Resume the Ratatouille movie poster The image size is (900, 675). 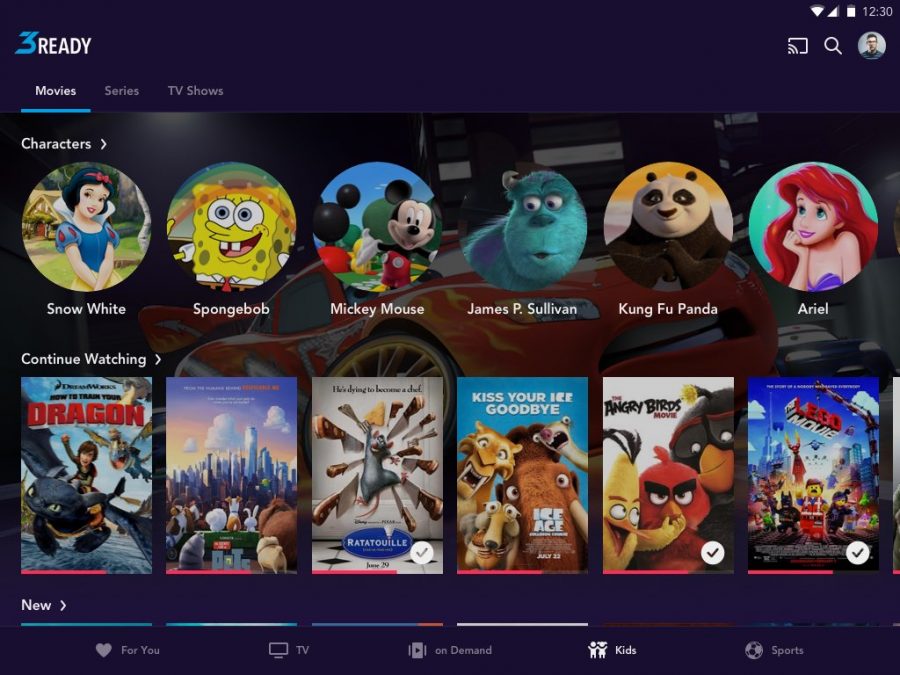click(x=377, y=475)
